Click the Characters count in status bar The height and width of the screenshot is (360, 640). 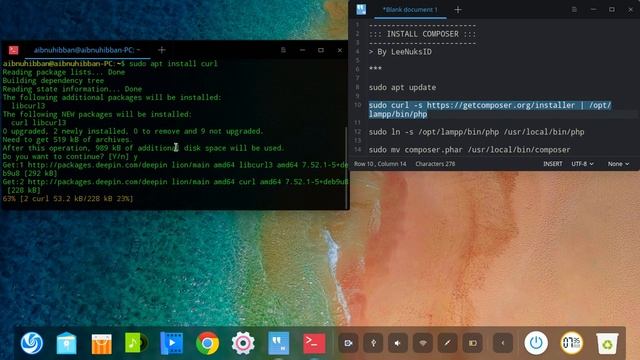(x=435, y=164)
